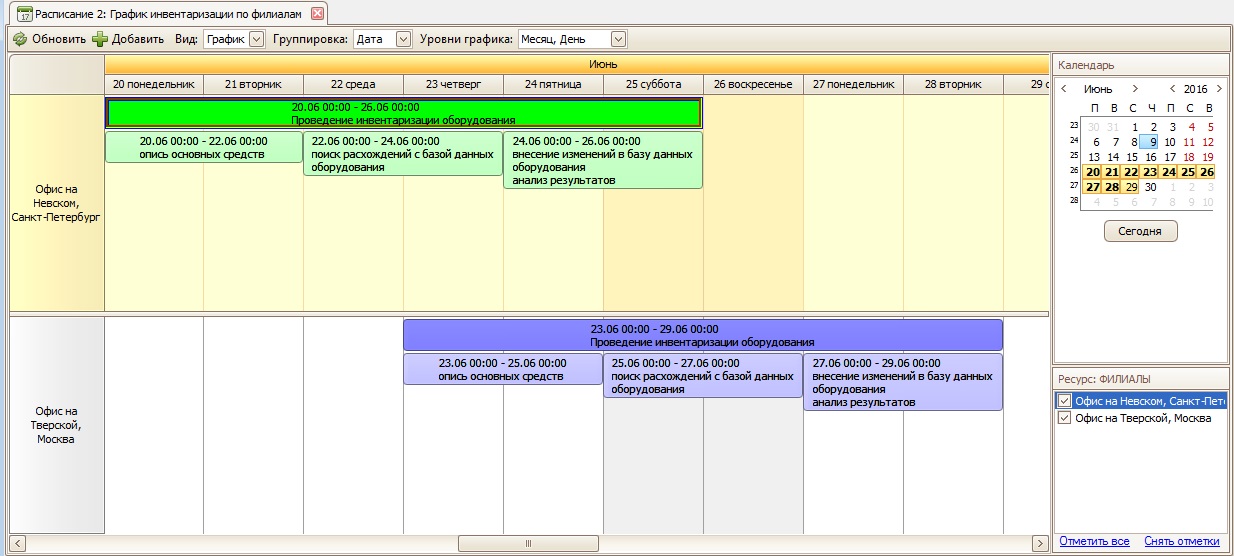
Task: Uncheck Офис на Невском, Санкт-Петербург checkbox
Action: (x=1065, y=401)
